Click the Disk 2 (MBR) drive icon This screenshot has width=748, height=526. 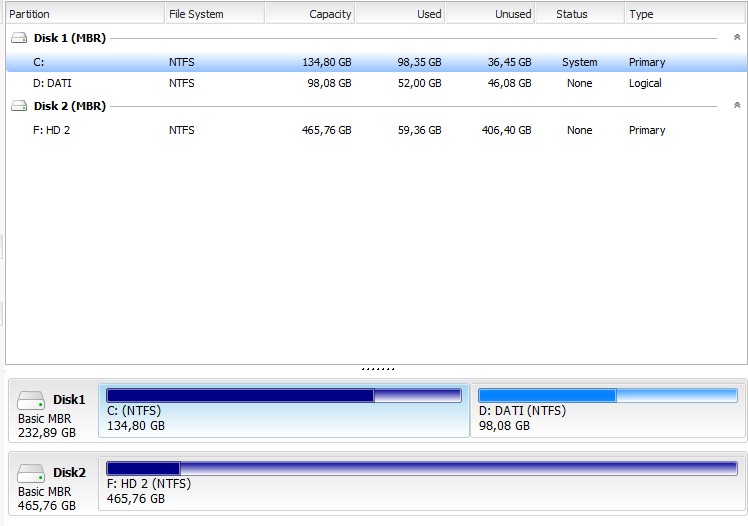coord(19,106)
